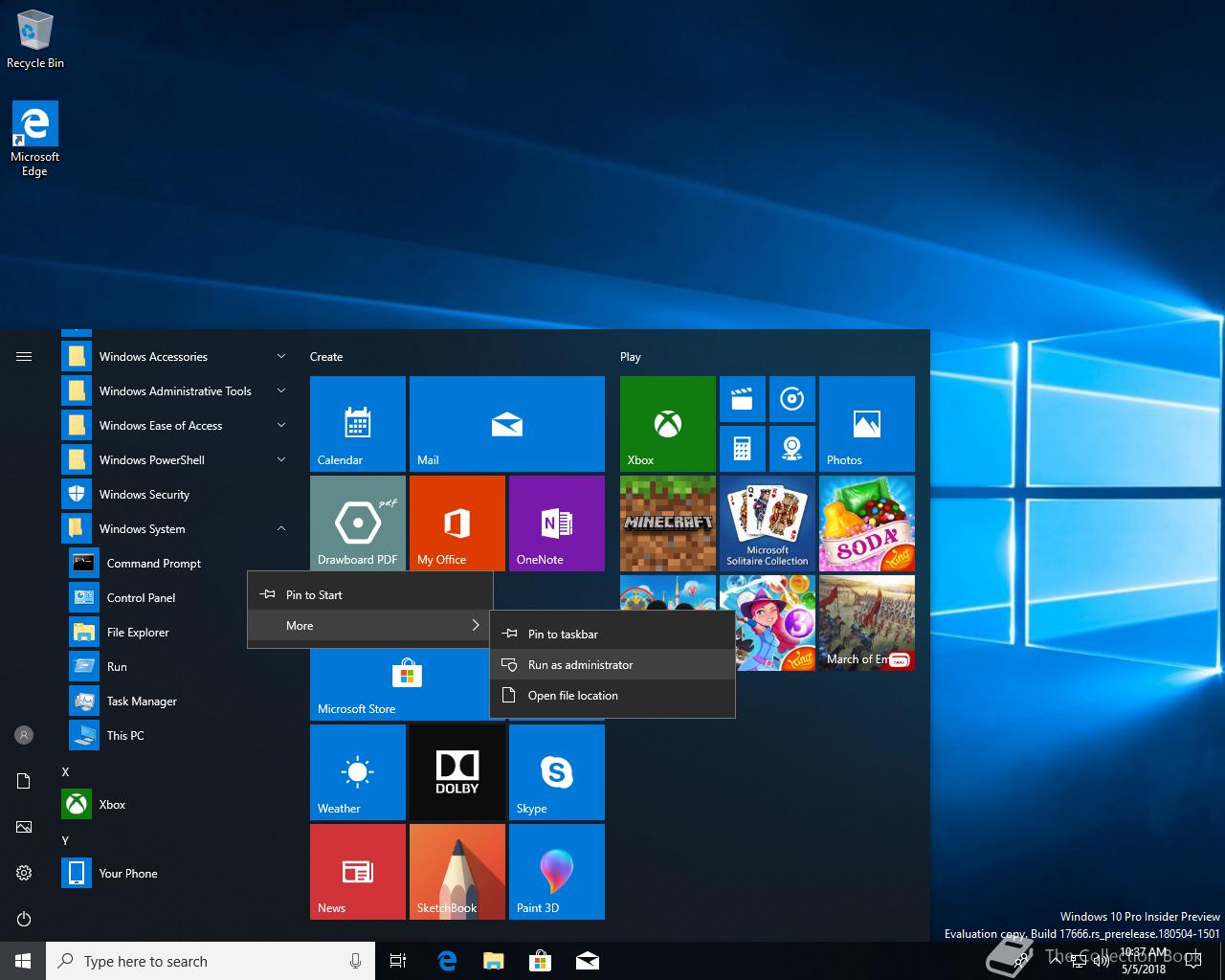The width and height of the screenshot is (1225, 980).
Task: Select Pin to Start in context menu
Action: point(370,595)
